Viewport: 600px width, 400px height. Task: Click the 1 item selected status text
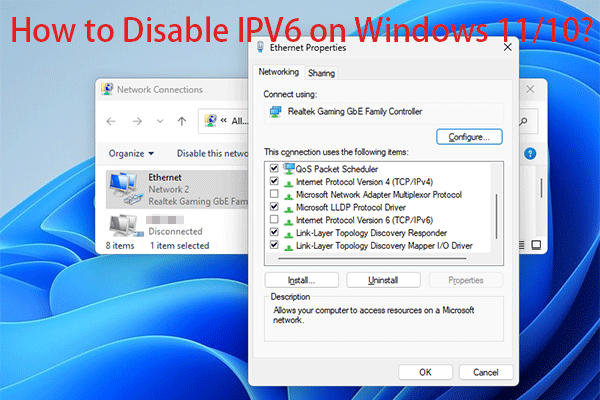pos(179,245)
